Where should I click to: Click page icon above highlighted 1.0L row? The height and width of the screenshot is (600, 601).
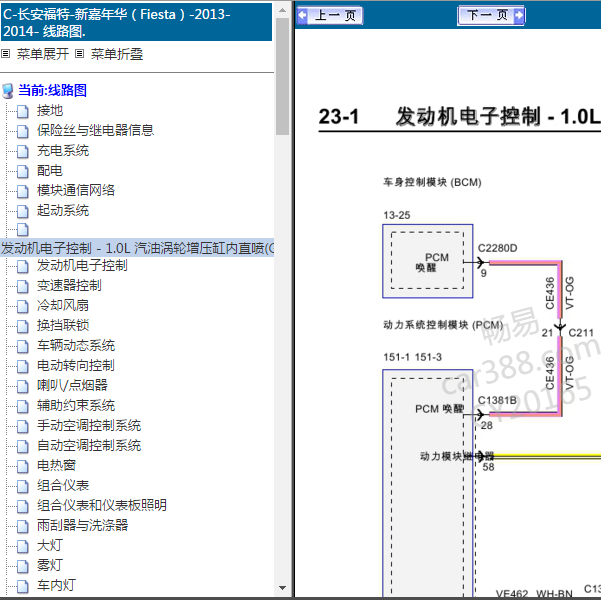coord(23,229)
